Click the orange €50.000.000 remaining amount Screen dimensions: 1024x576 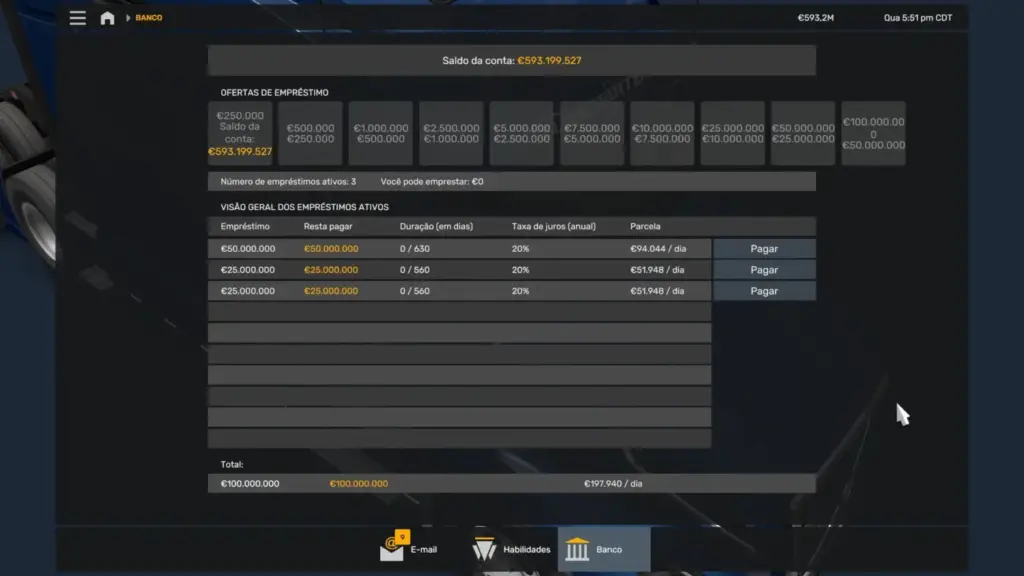(x=331, y=249)
